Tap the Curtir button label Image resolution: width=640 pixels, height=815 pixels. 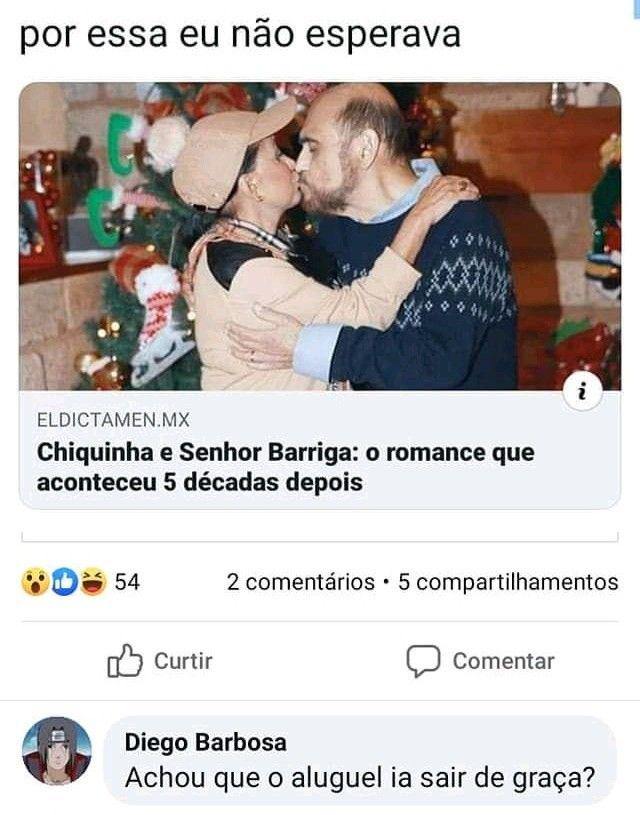tap(183, 661)
